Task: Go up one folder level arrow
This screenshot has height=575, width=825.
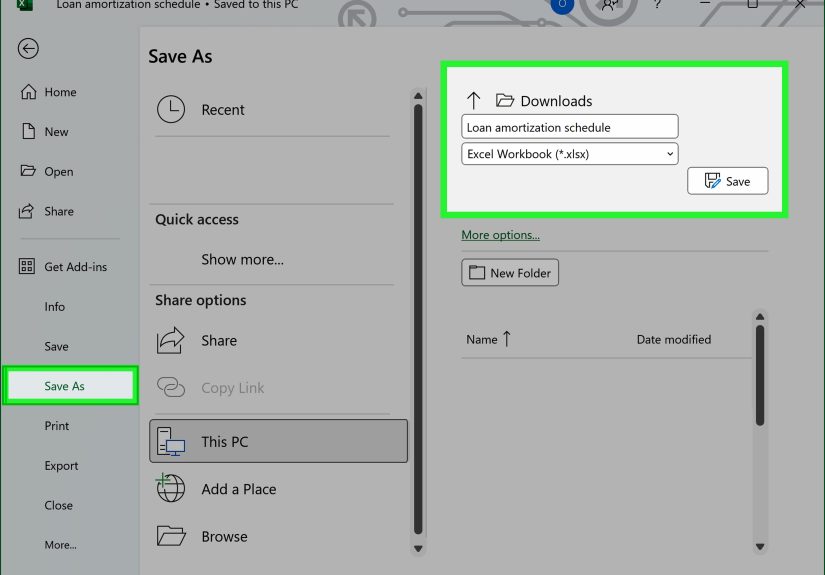Action: pyautogui.click(x=474, y=100)
